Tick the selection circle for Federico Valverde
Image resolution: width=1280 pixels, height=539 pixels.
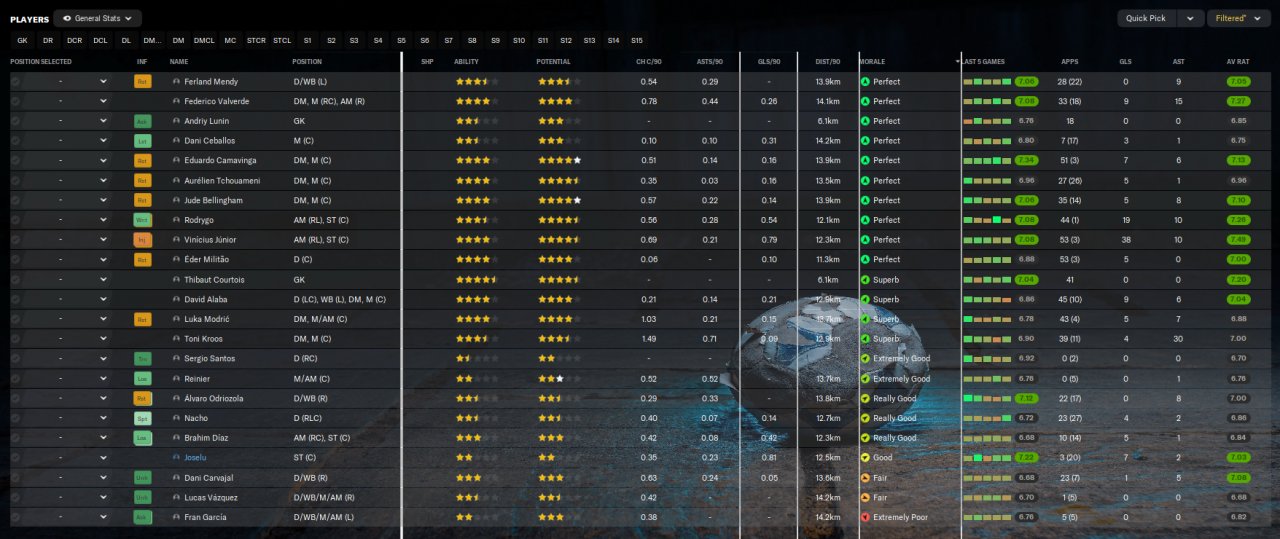[x=15, y=101]
